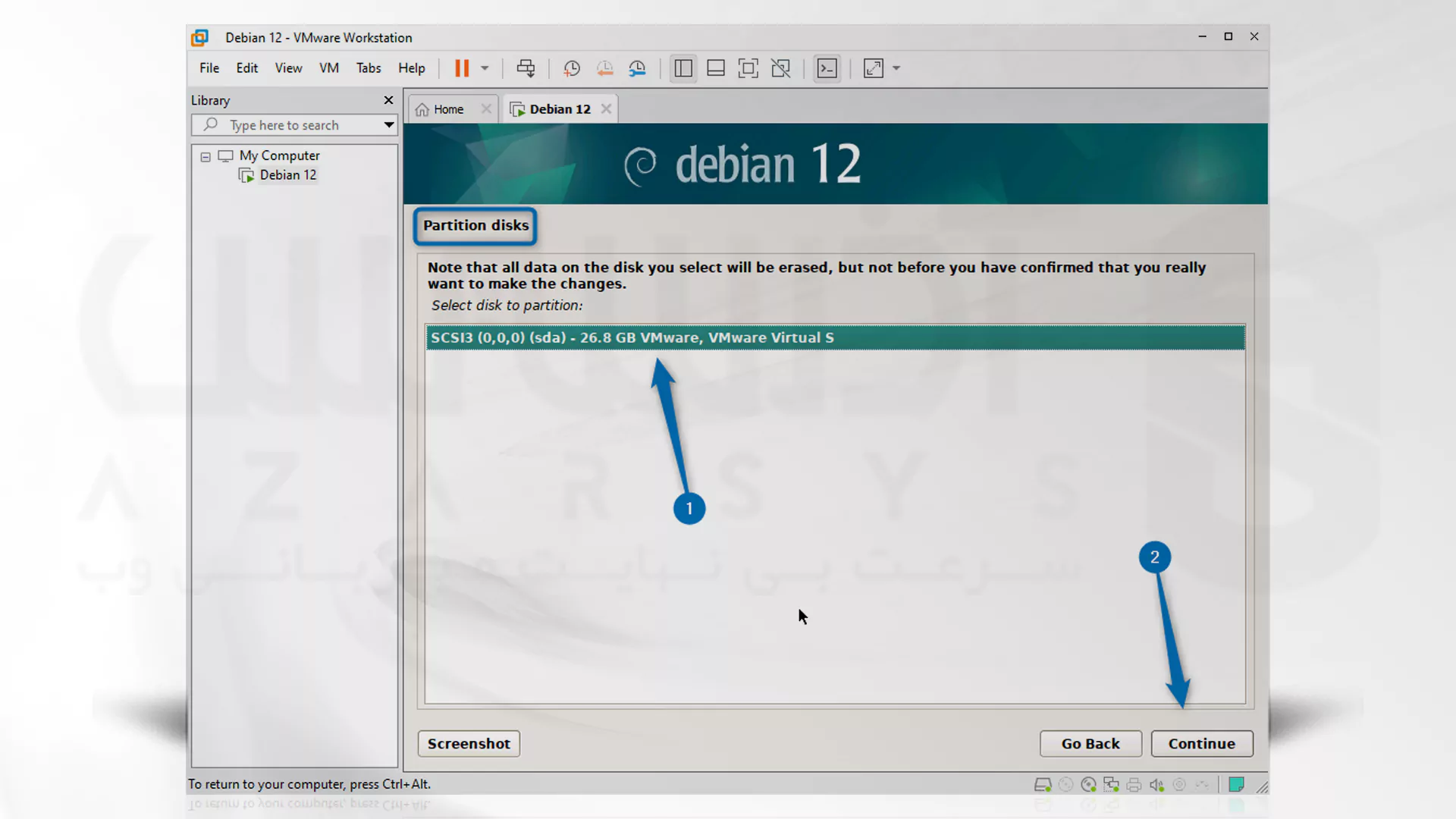Click the Unity mode toolbar icon

click(781, 68)
